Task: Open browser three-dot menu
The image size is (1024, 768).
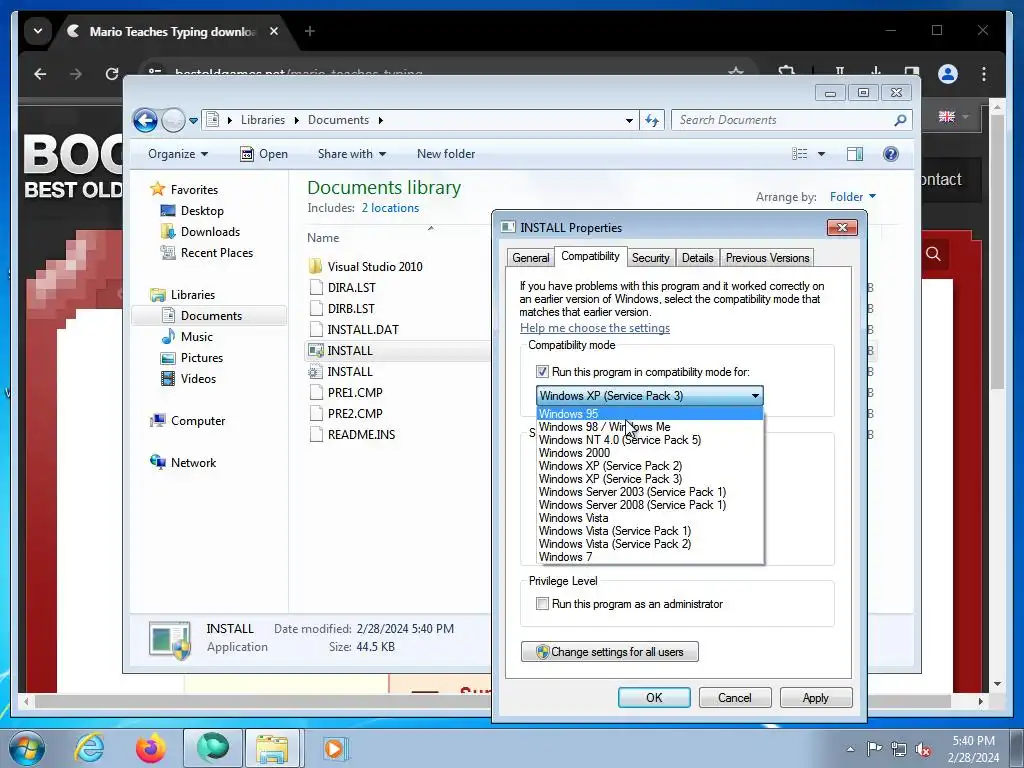Action: point(984,74)
